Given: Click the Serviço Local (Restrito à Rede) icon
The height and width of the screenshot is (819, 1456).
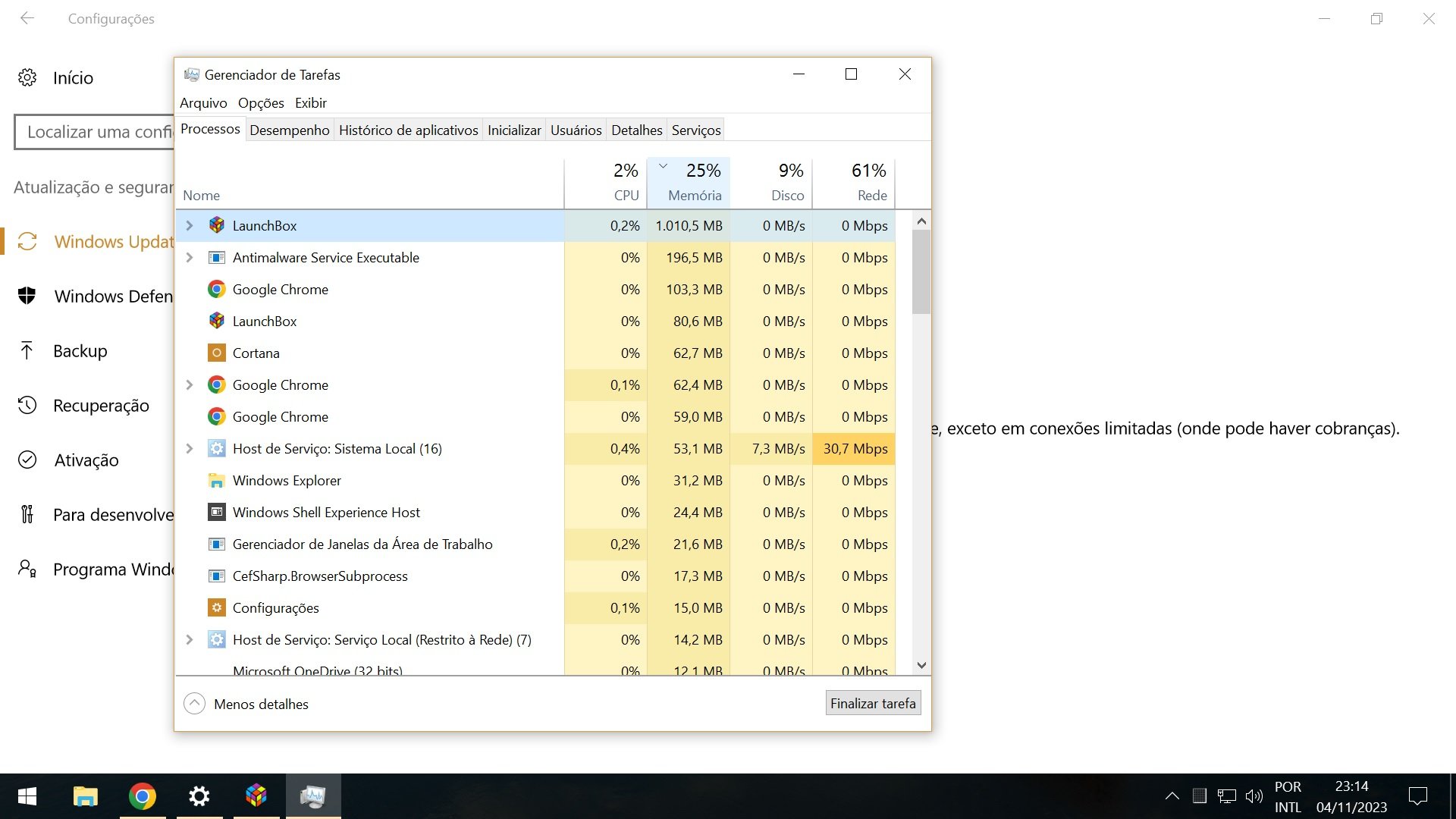Looking at the screenshot, I should (x=217, y=639).
